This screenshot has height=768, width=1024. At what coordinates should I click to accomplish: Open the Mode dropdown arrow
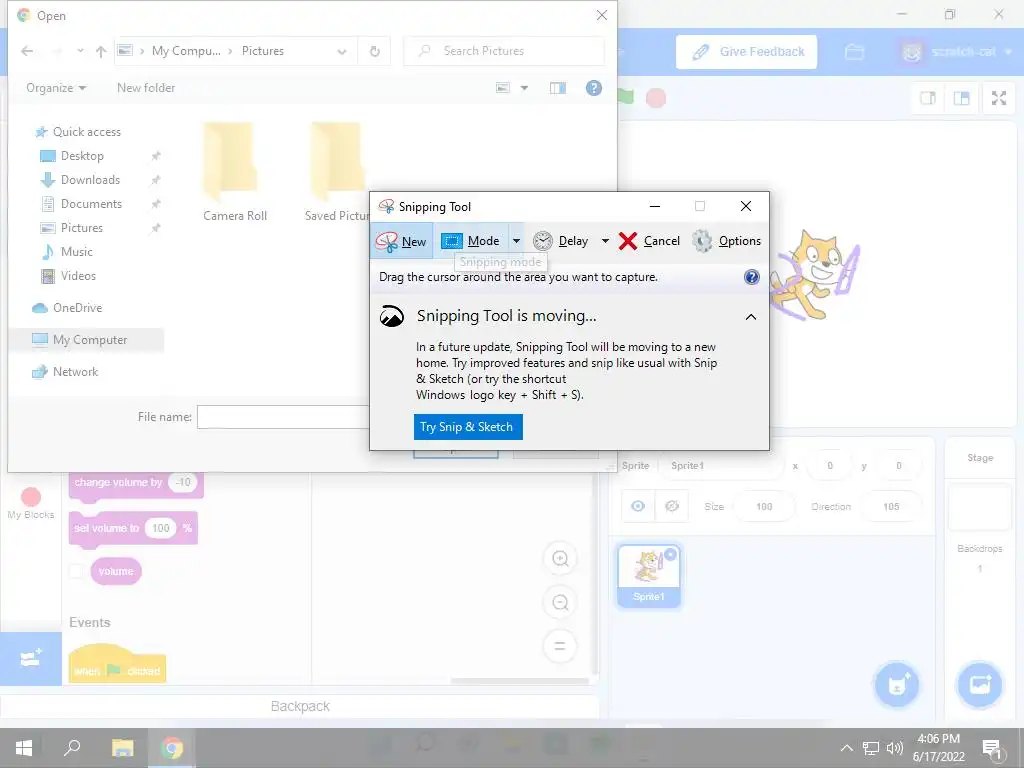(516, 241)
